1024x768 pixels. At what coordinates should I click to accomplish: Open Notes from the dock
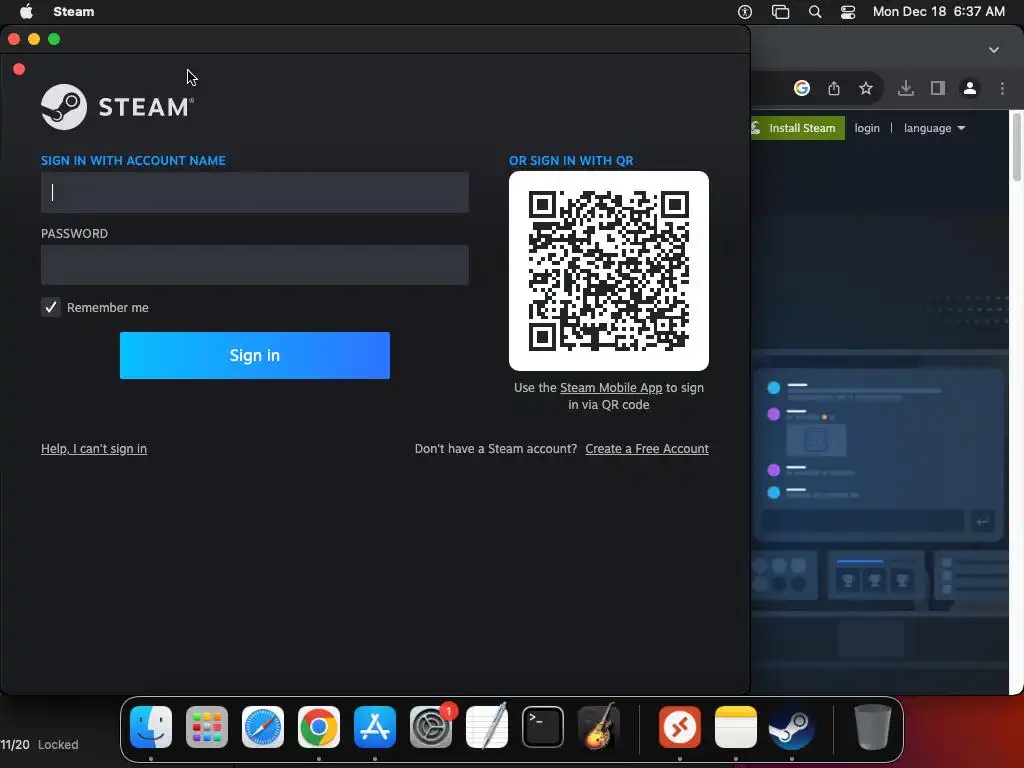736,727
